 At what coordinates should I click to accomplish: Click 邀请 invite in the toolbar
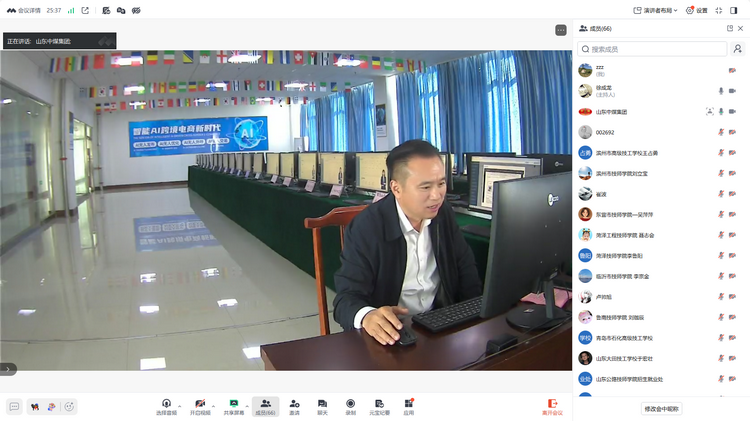294,407
